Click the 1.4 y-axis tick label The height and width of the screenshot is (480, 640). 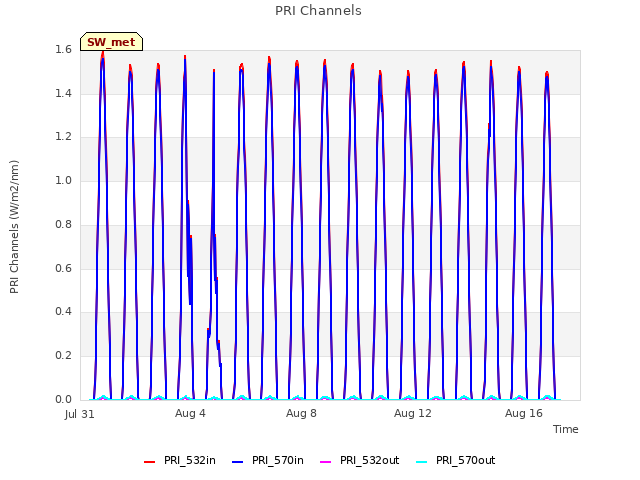[x=63, y=93]
